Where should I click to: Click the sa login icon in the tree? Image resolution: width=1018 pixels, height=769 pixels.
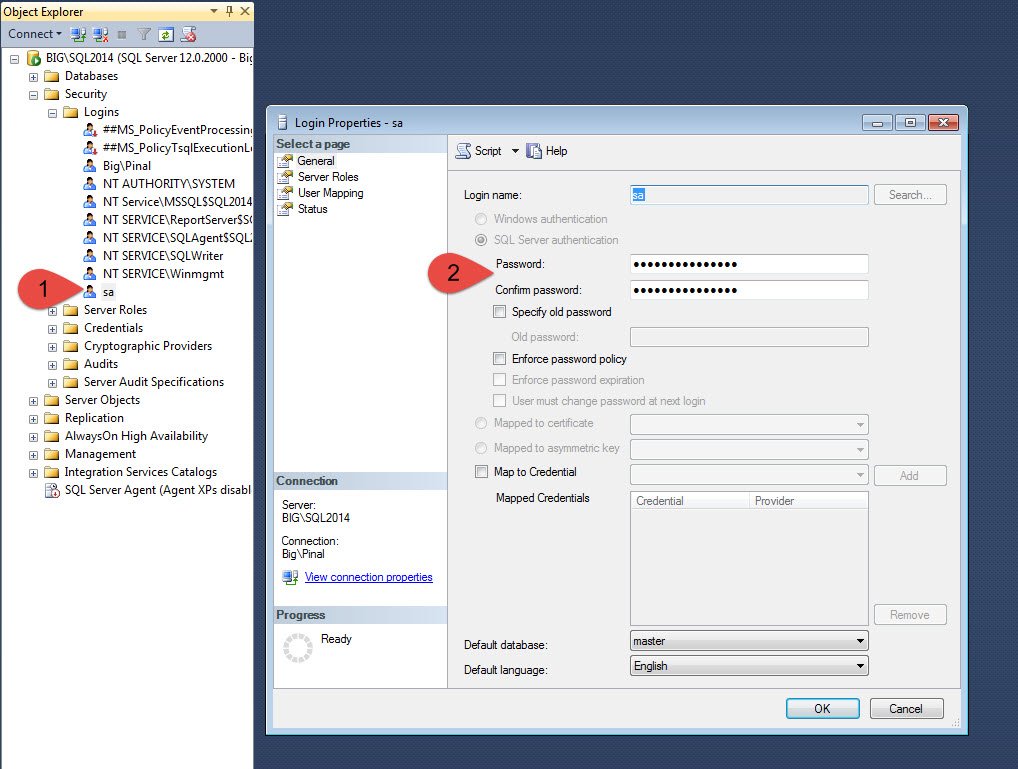point(90,292)
